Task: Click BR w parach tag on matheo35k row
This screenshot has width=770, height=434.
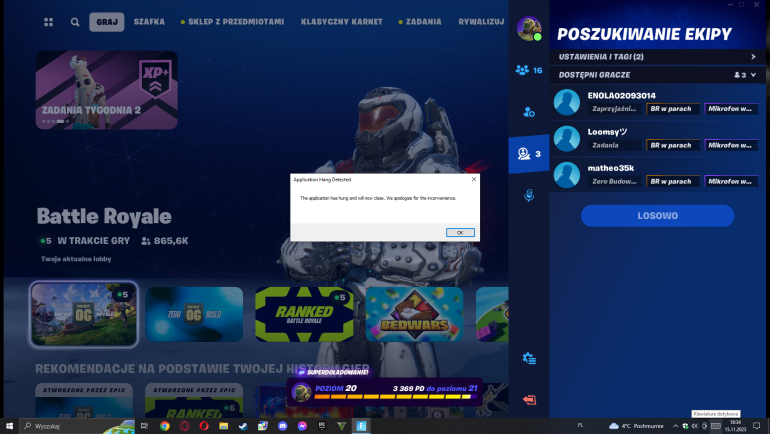Action: (672, 182)
